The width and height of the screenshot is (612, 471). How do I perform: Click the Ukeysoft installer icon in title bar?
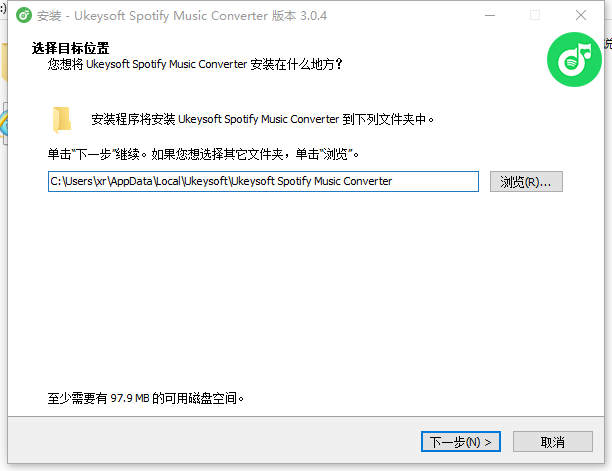point(24,16)
